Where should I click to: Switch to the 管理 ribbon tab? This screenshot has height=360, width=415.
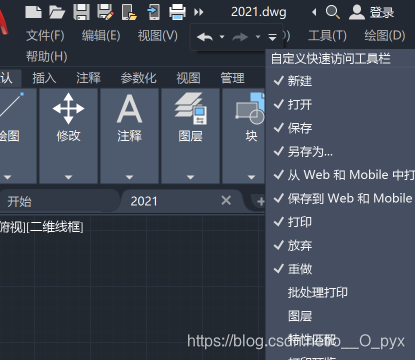click(x=232, y=78)
